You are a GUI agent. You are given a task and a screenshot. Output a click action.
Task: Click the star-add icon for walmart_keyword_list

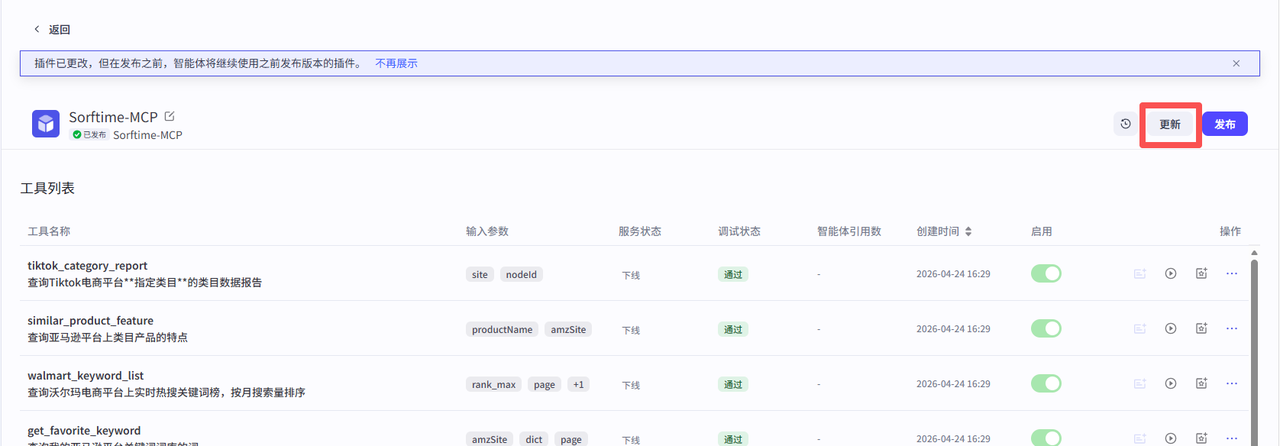tap(1202, 383)
